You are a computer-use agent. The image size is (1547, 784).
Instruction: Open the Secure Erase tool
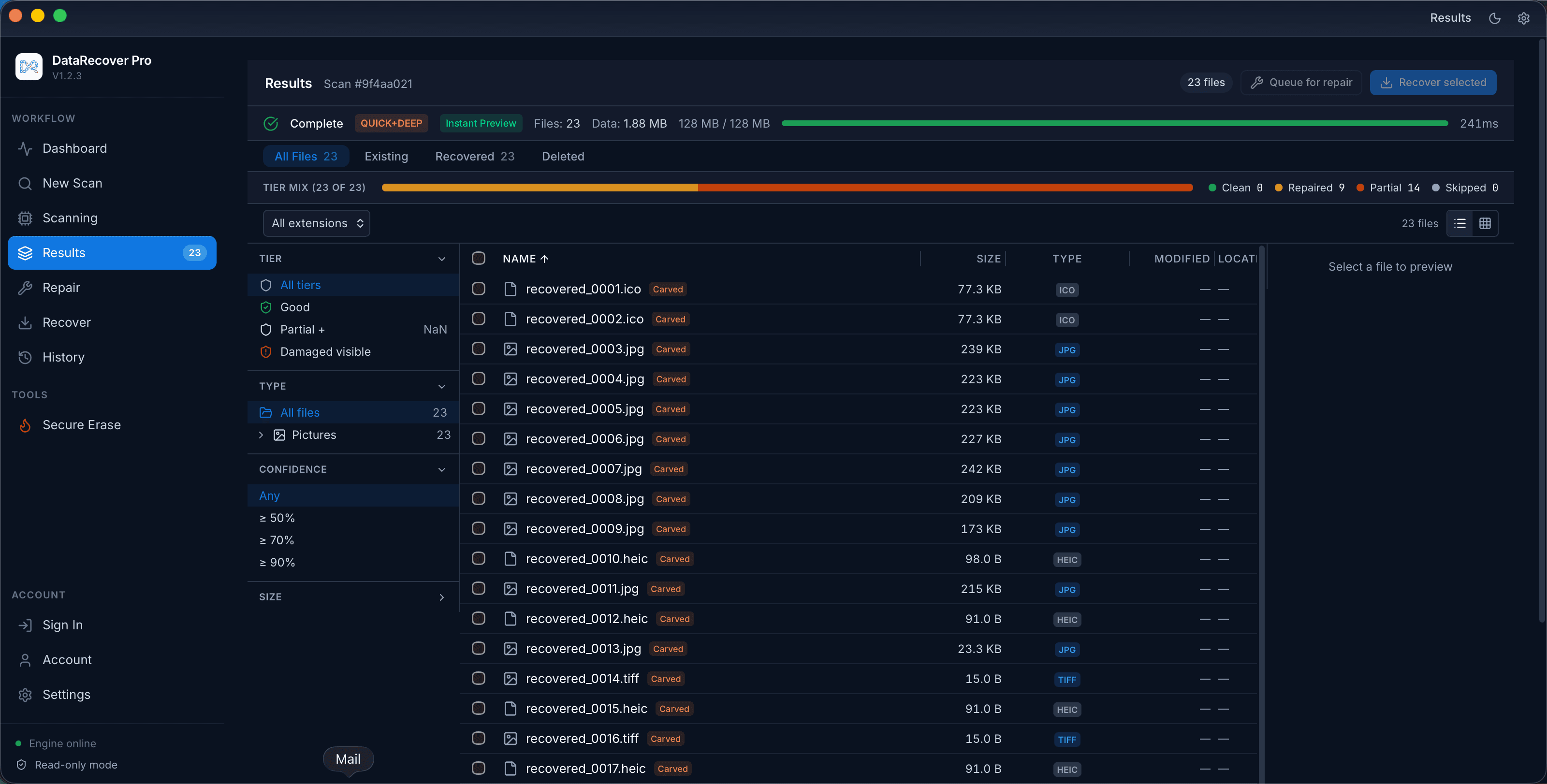coord(112,425)
